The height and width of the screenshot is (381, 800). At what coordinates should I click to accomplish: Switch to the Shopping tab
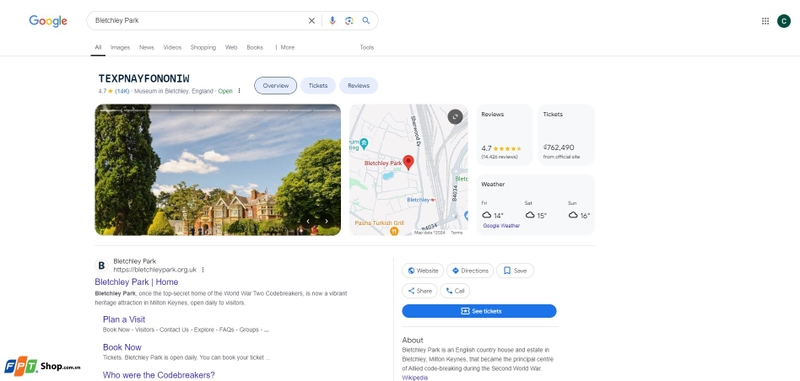coord(203,47)
